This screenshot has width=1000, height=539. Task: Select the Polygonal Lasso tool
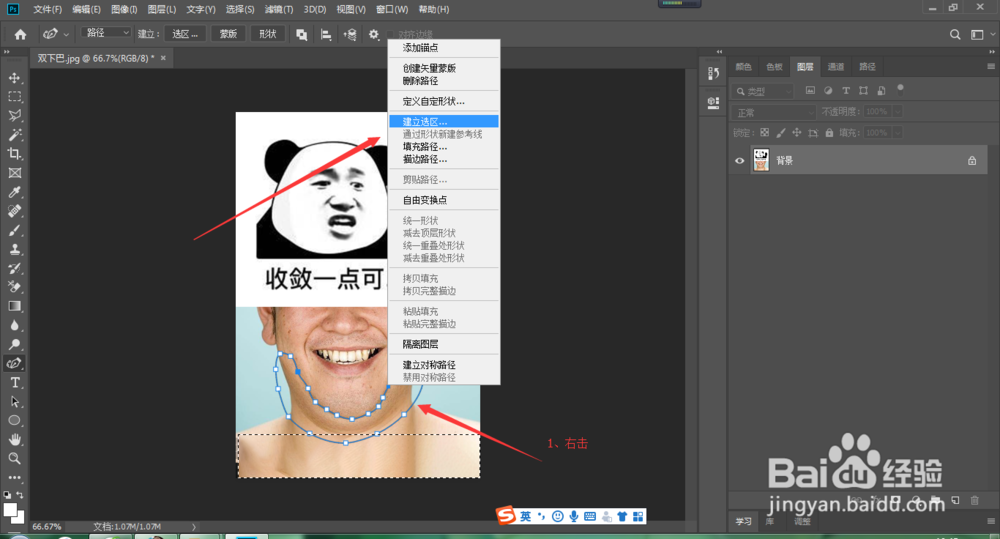[14, 115]
